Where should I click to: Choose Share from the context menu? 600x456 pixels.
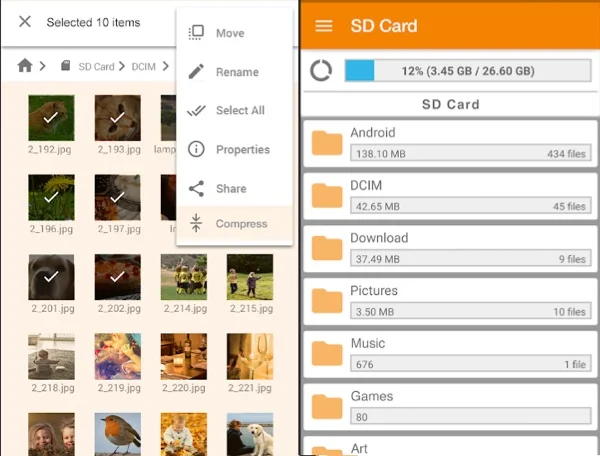(234, 188)
